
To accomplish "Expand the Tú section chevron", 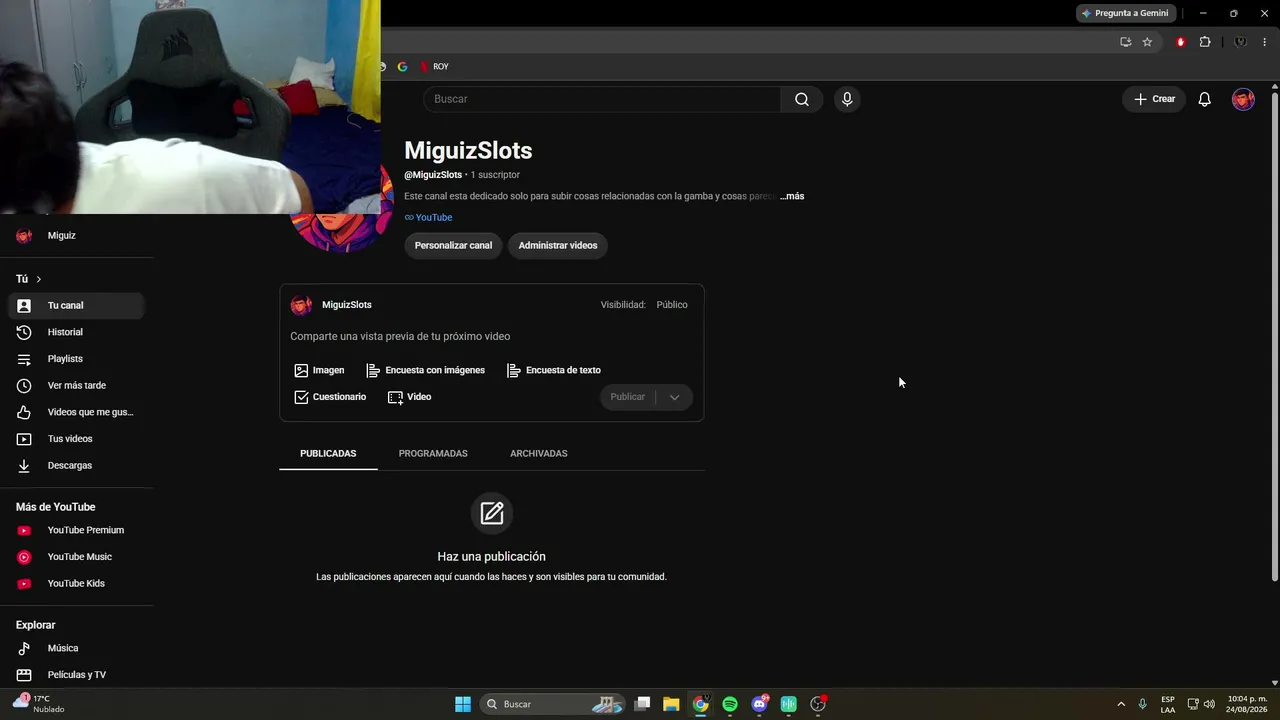I will coord(38,279).
